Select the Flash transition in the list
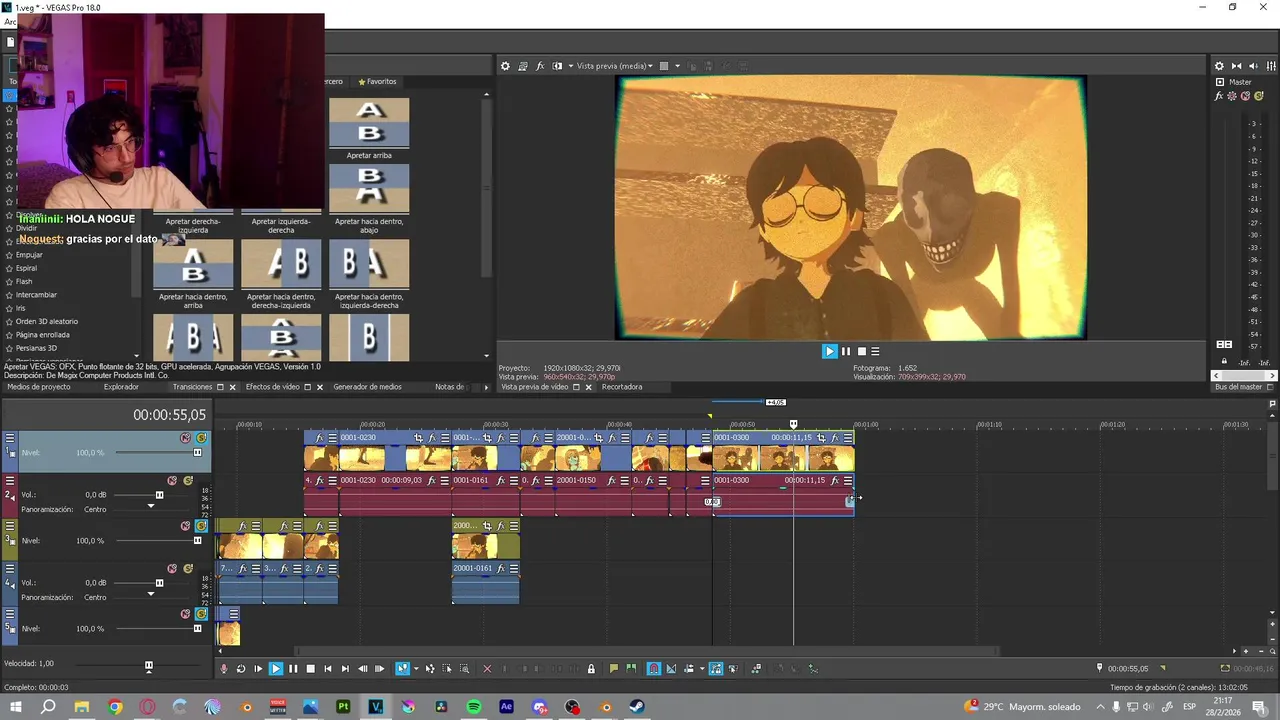1280x720 pixels. pyautogui.click(x=24, y=282)
